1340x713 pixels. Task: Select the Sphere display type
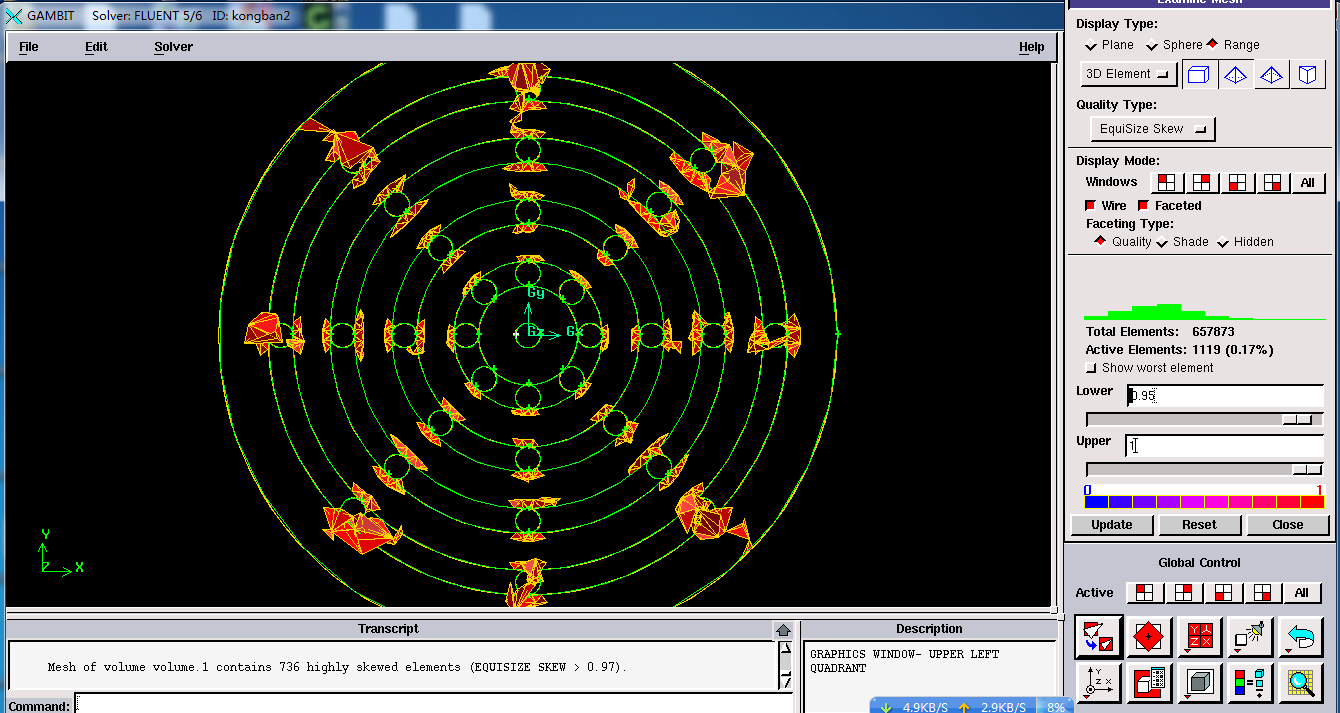pyautogui.click(x=1152, y=46)
